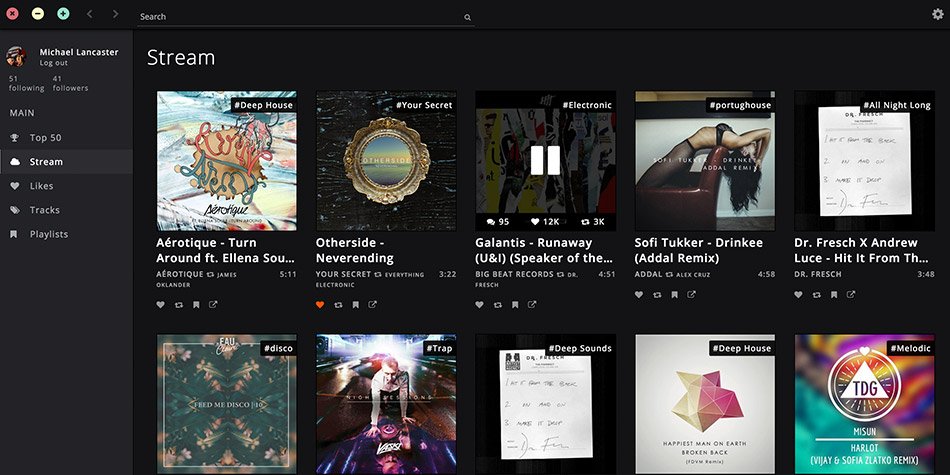Open Likes in the sidebar
The height and width of the screenshot is (475, 950).
pos(66,186)
